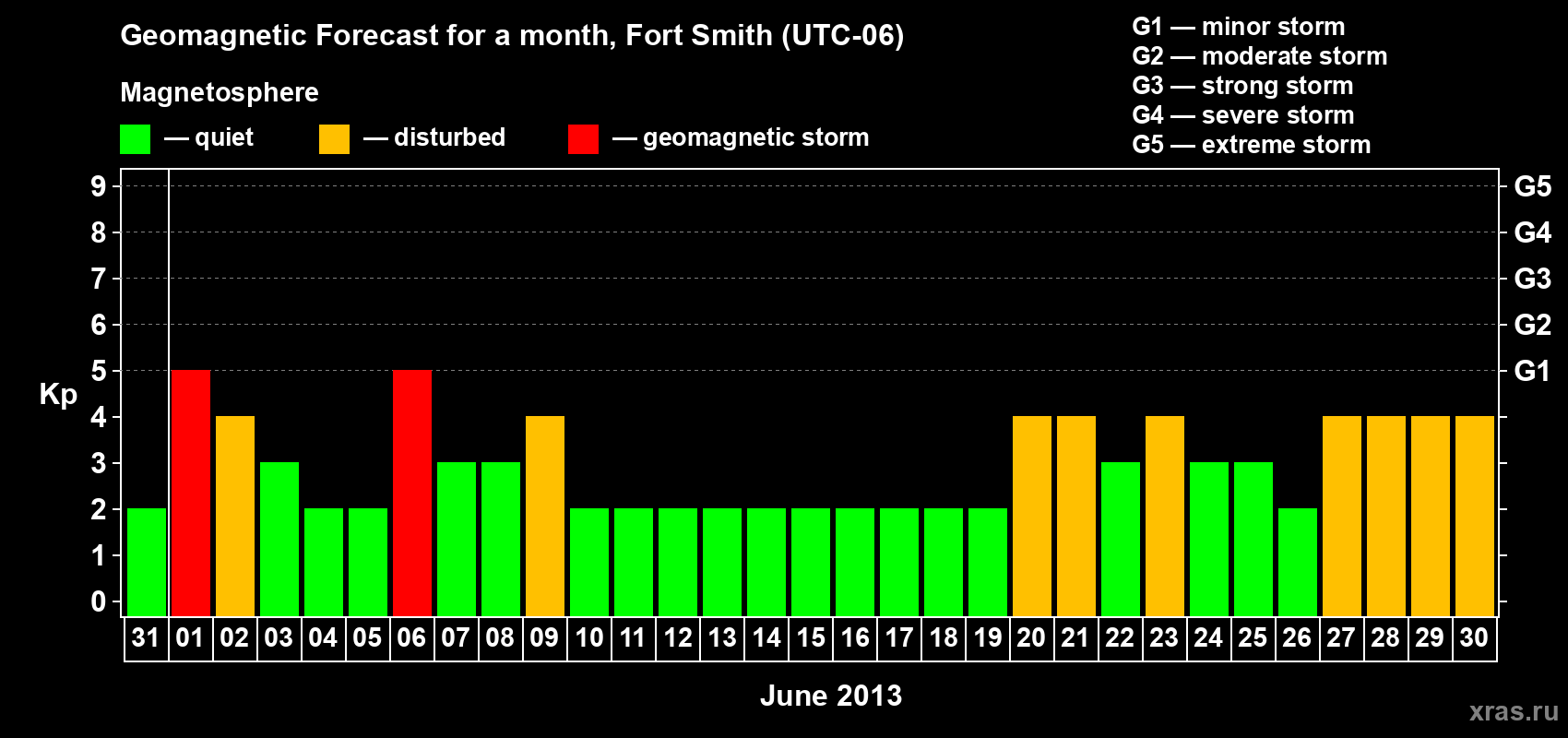
Task: Click the green bar for June 25
Action: pos(1253,539)
